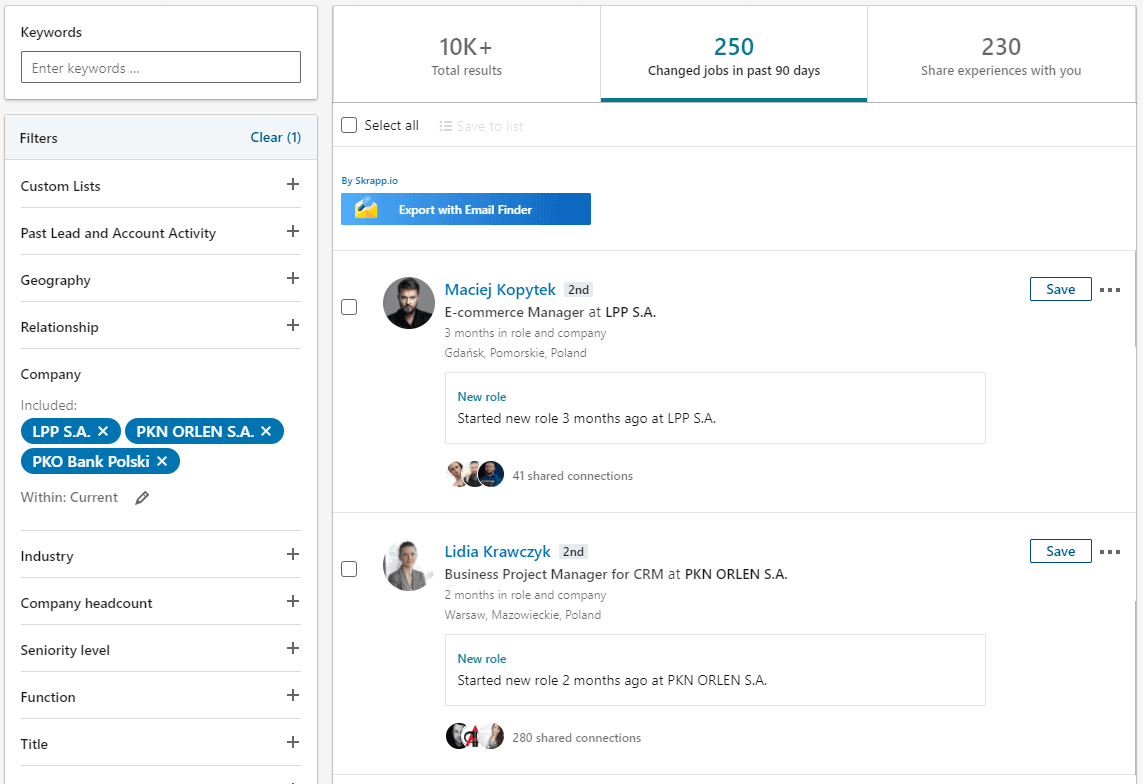Open Maciej Kopytek's profile name link
The width and height of the screenshot is (1143, 784).
(500, 289)
